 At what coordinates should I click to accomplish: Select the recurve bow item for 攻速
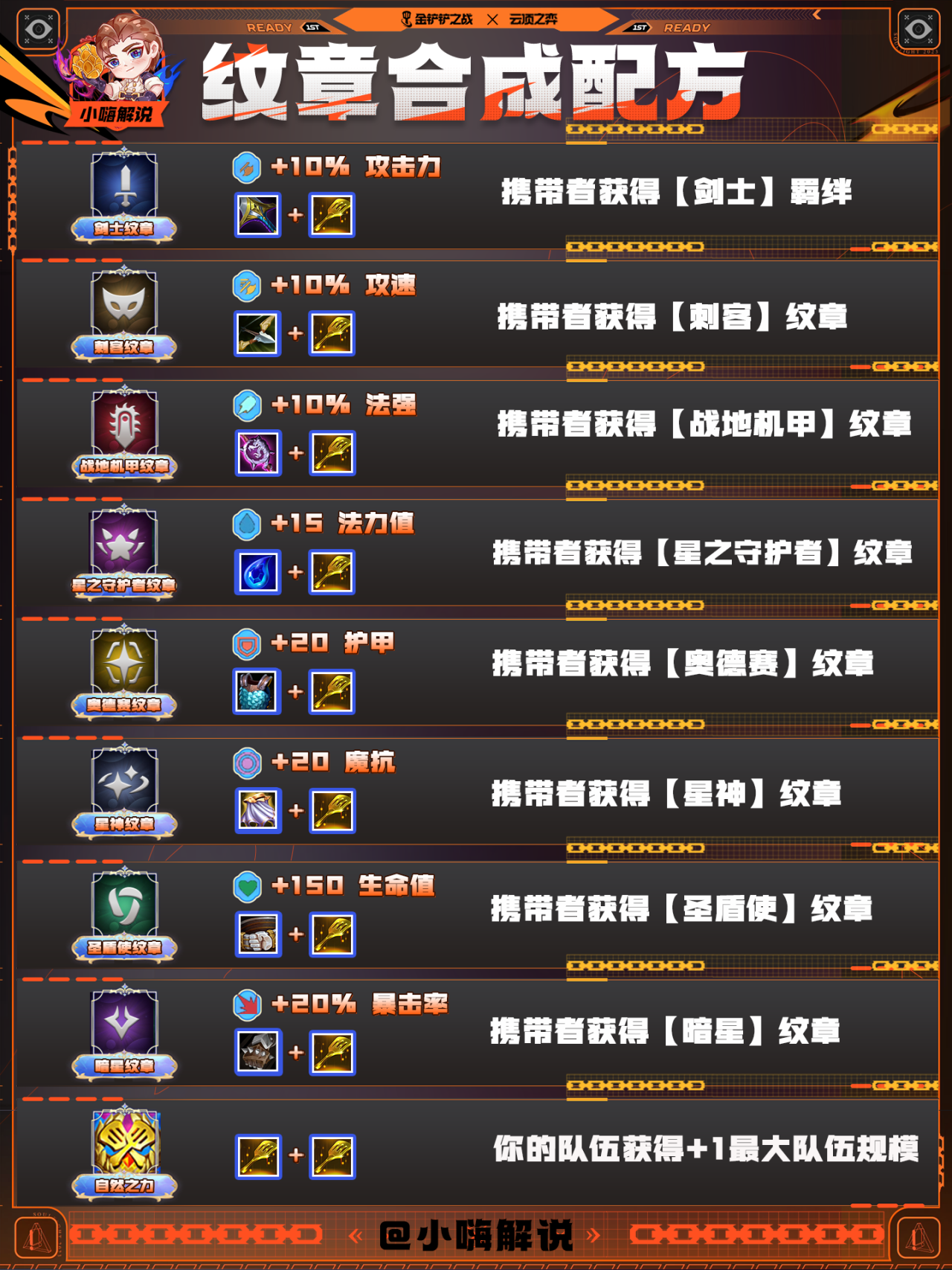click(258, 333)
